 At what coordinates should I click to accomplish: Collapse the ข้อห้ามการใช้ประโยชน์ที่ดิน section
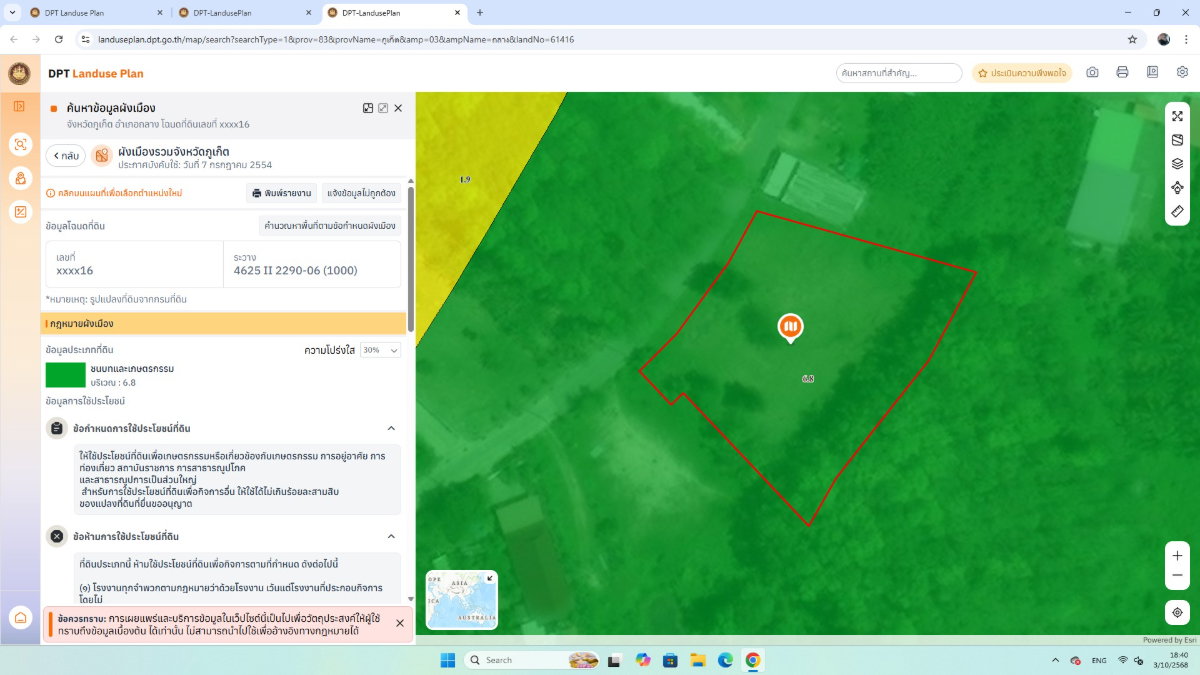[x=391, y=536]
